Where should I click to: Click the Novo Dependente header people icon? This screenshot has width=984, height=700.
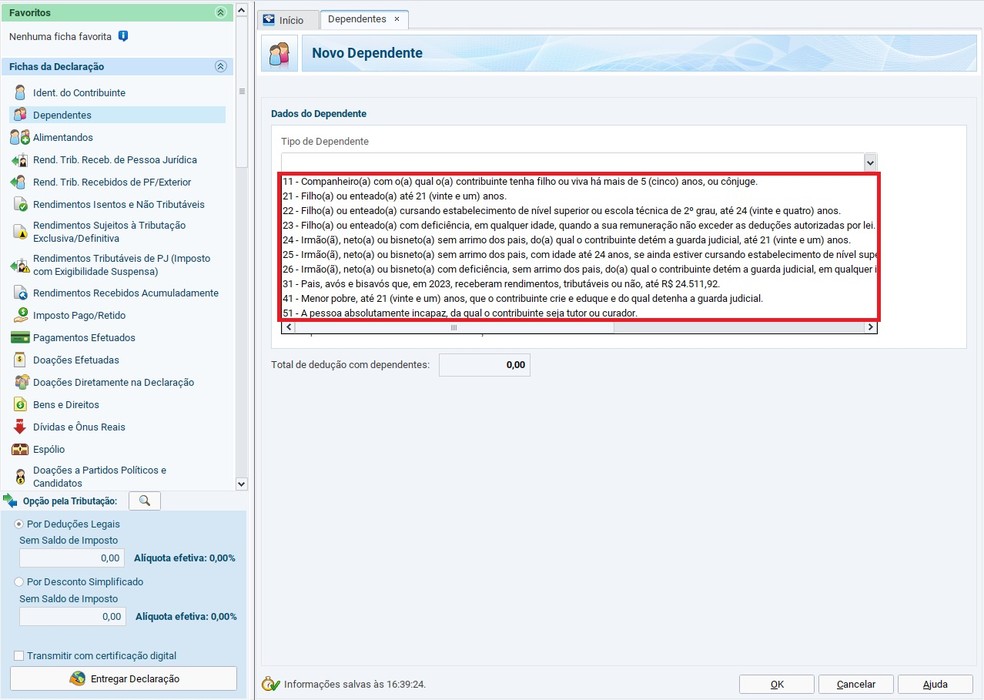279,54
